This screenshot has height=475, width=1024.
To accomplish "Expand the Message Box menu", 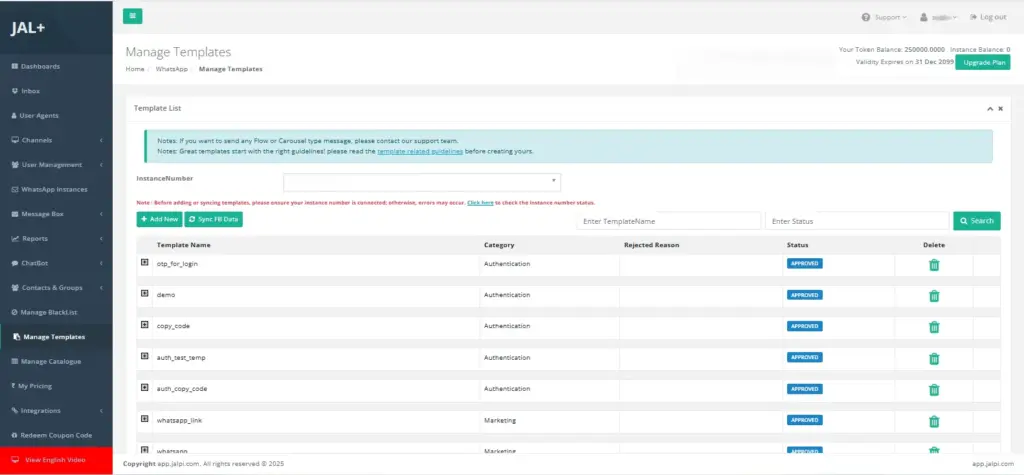I will tap(56, 214).
